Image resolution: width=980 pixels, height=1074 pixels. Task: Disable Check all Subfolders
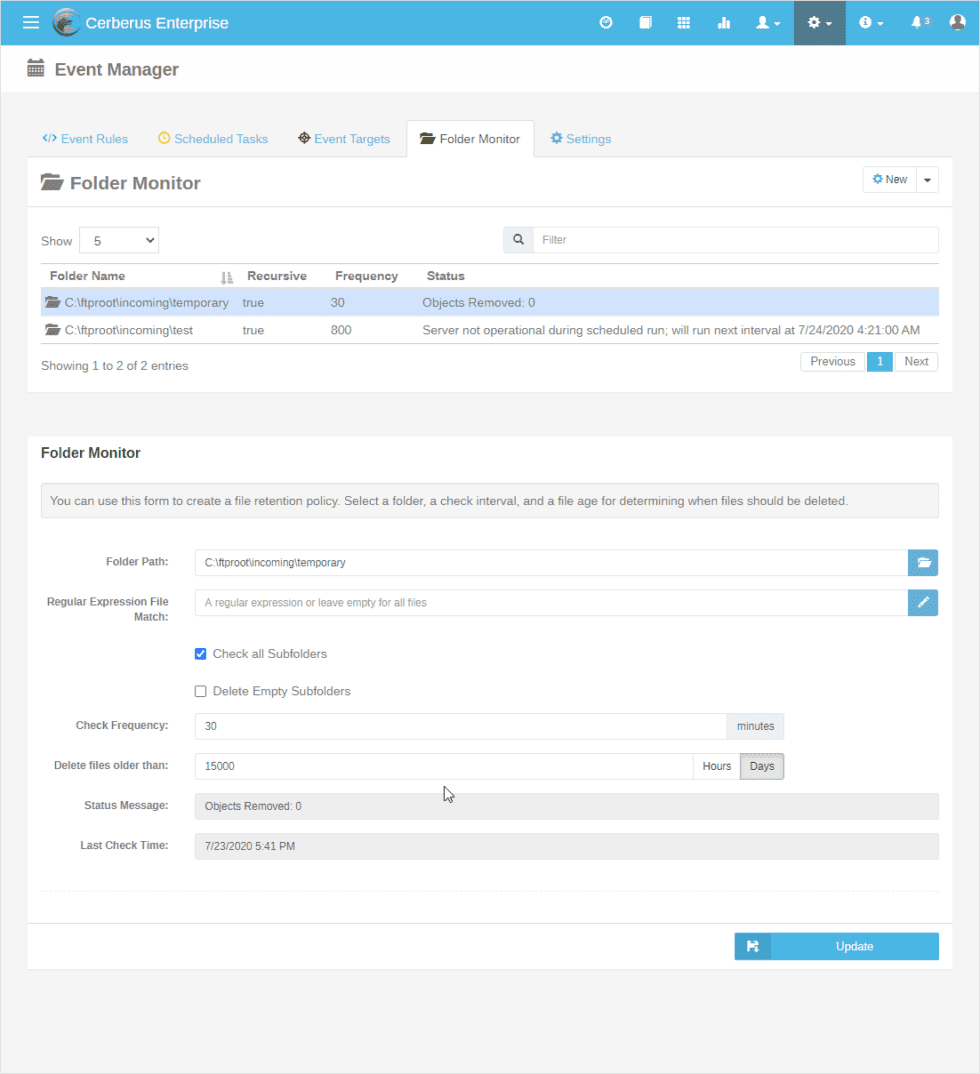[x=200, y=653]
